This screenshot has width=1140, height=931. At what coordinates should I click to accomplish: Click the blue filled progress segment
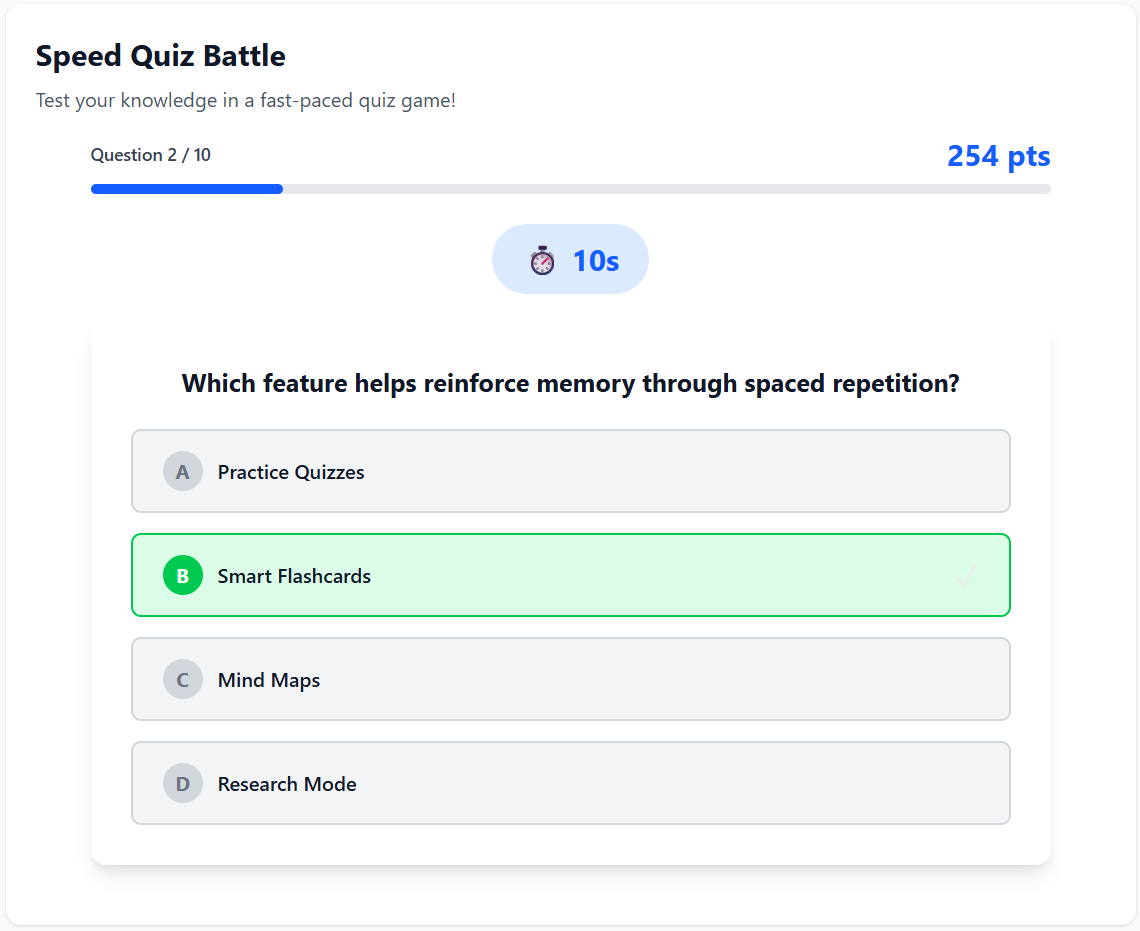(x=185, y=188)
